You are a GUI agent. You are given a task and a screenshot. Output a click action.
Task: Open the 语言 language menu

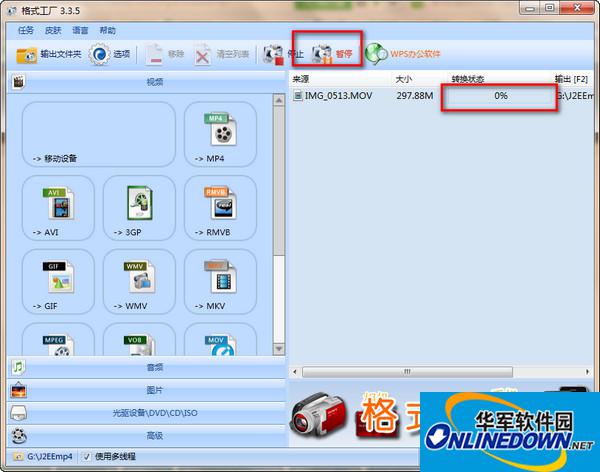coord(80,30)
